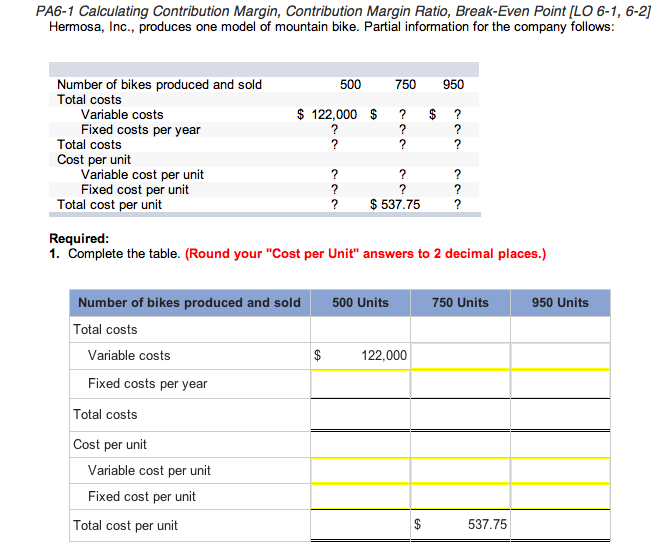Select Fixed cost per unit 750 Units cell
The width and height of the screenshot is (662, 550).
coord(460,496)
